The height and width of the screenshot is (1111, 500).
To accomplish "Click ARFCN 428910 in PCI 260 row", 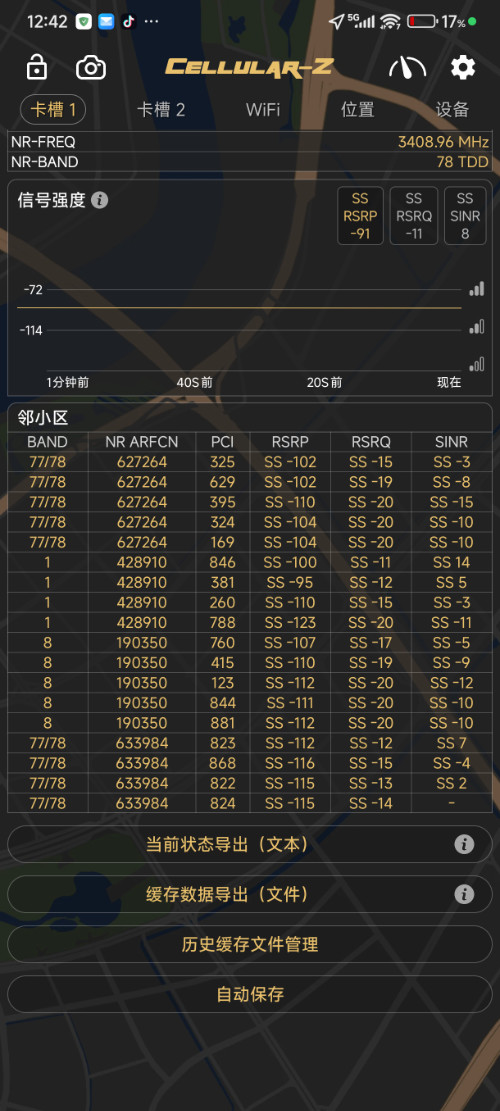I will 142,602.
